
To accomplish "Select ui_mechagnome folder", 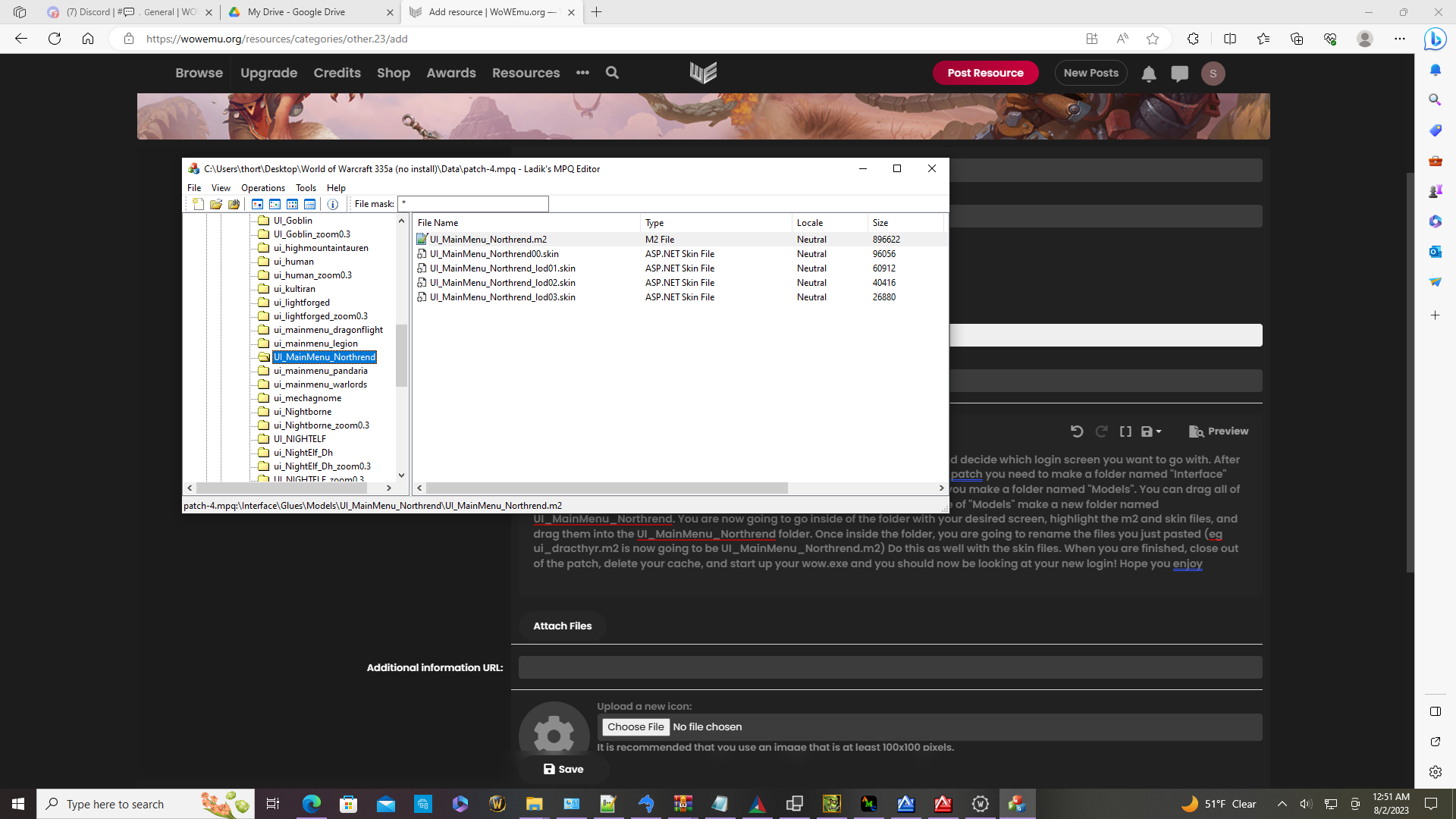I will point(307,398).
